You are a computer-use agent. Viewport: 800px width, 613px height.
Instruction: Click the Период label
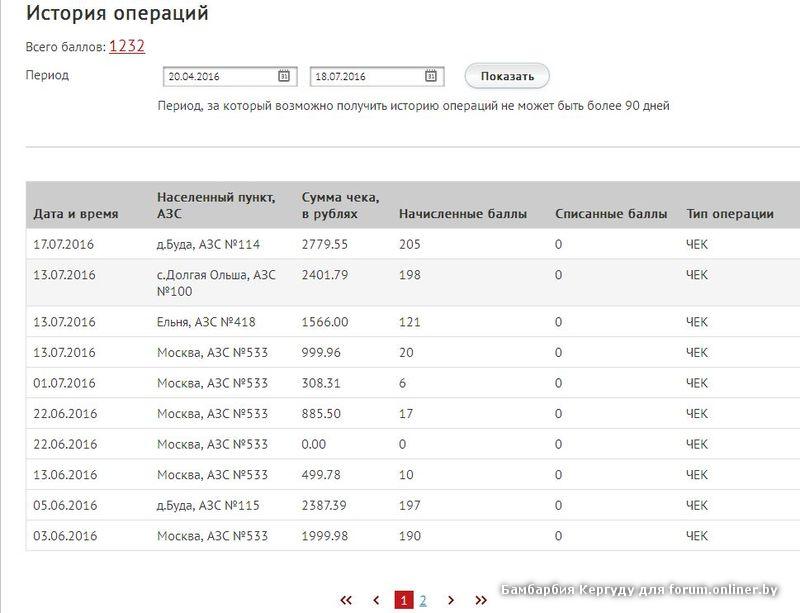[x=47, y=75]
